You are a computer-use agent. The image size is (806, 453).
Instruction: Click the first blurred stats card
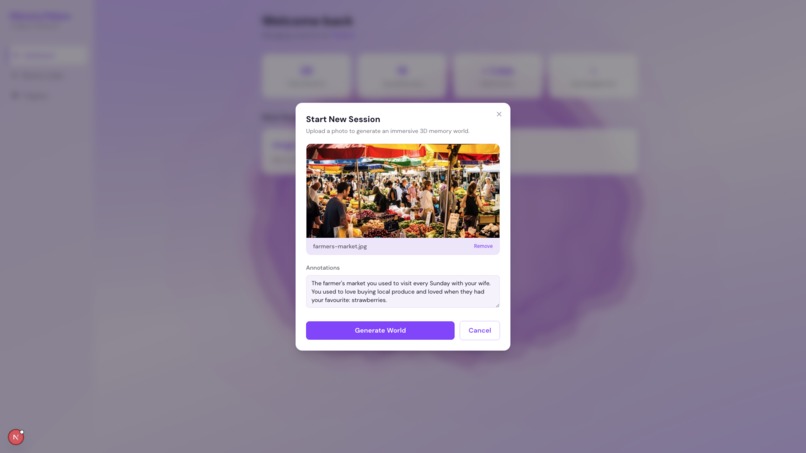306,76
